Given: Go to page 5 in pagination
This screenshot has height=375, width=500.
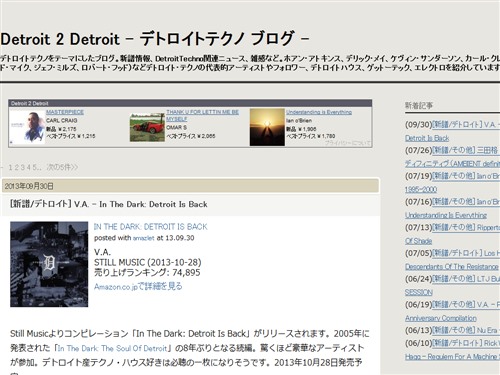Looking at the screenshot, I should [35, 167].
